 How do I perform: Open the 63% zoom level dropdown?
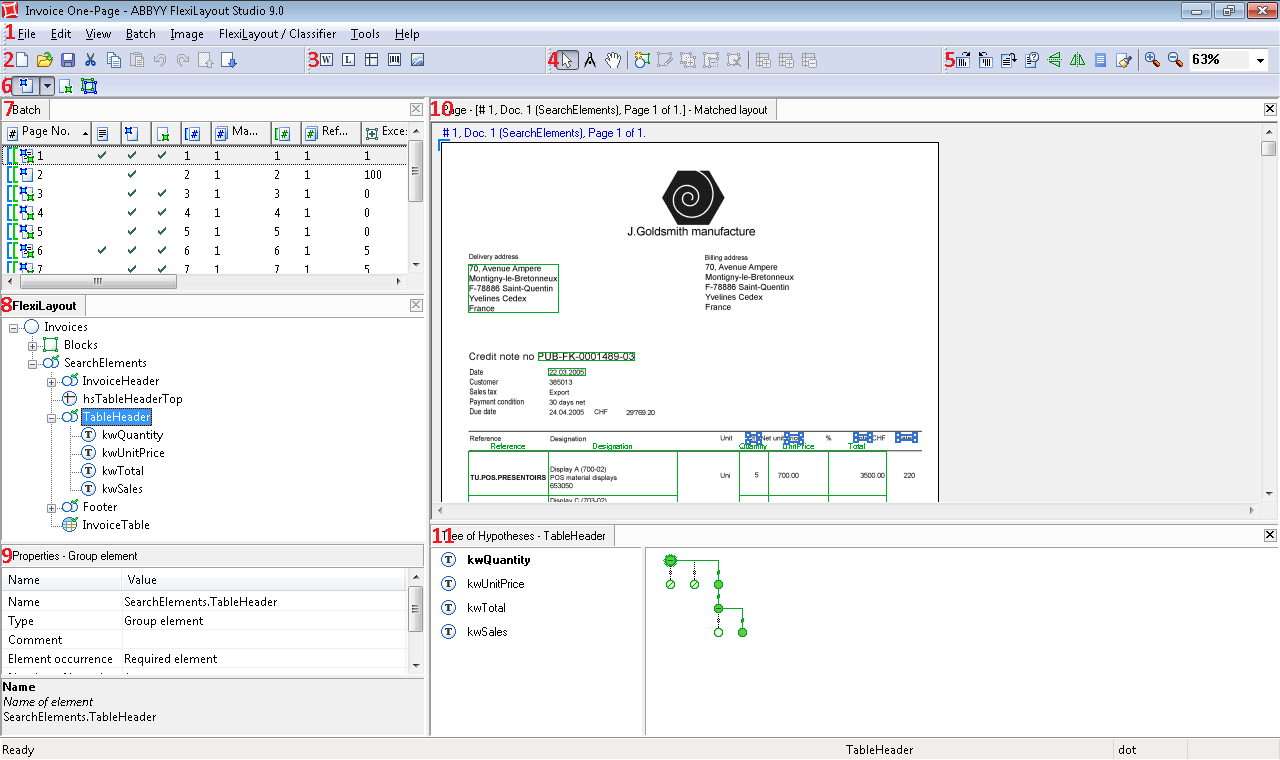click(1260, 61)
